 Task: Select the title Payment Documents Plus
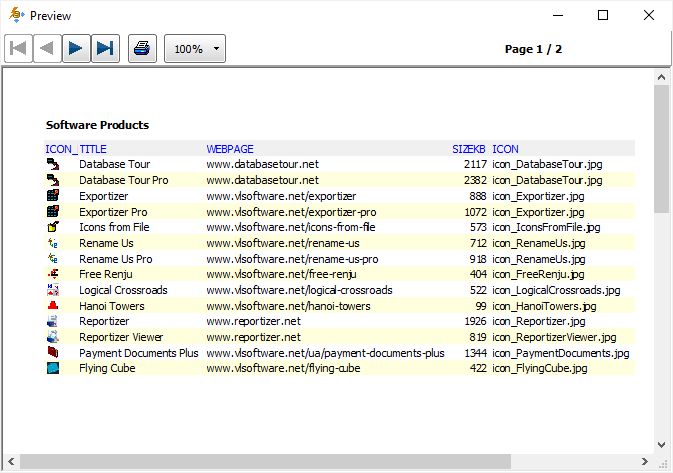point(139,353)
